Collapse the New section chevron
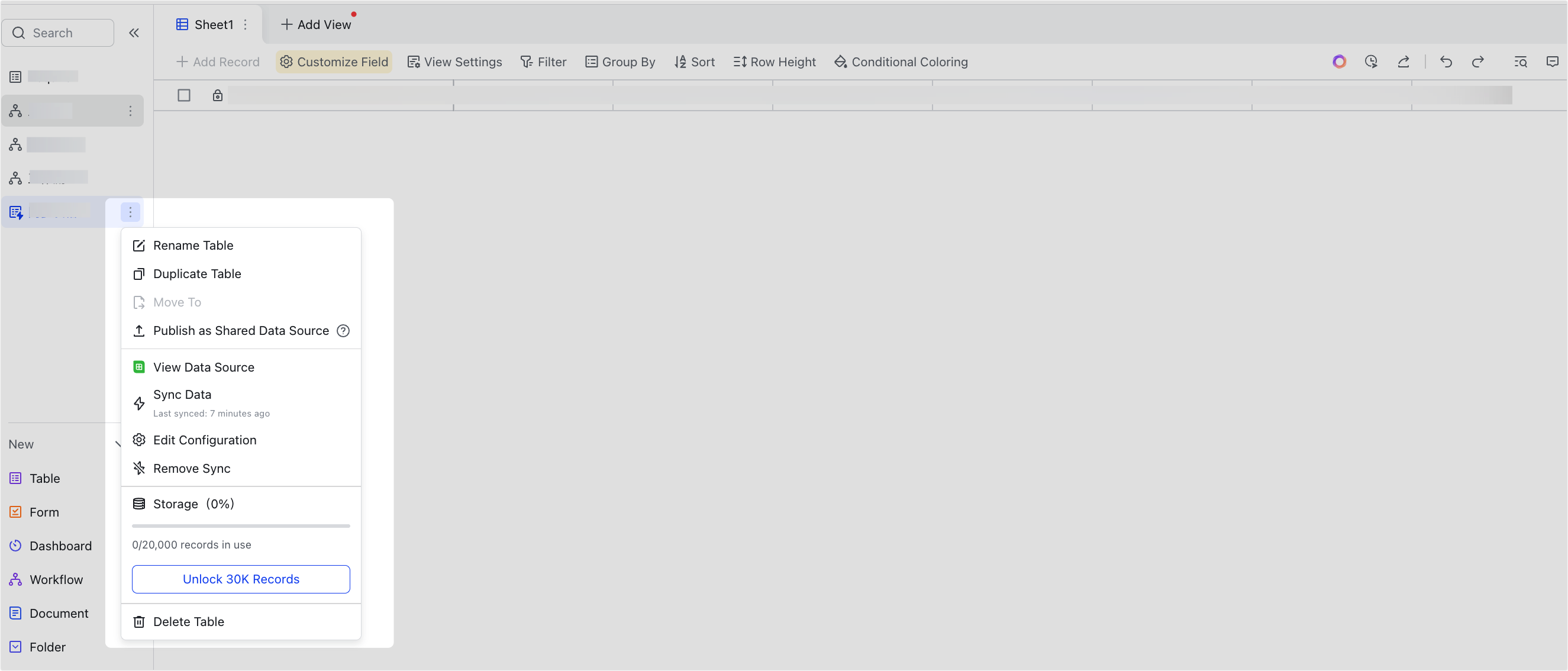Image resolution: width=1568 pixels, height=671 pixels. [118, 444]
